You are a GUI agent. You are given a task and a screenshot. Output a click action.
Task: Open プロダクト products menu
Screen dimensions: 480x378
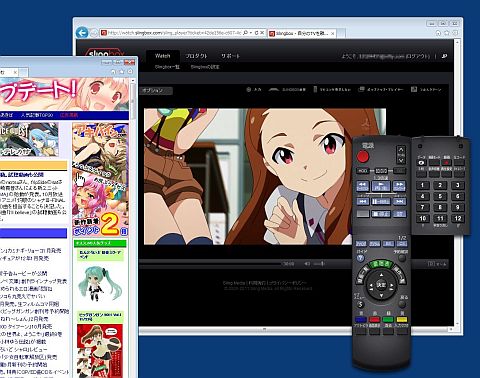pos(196,56)
